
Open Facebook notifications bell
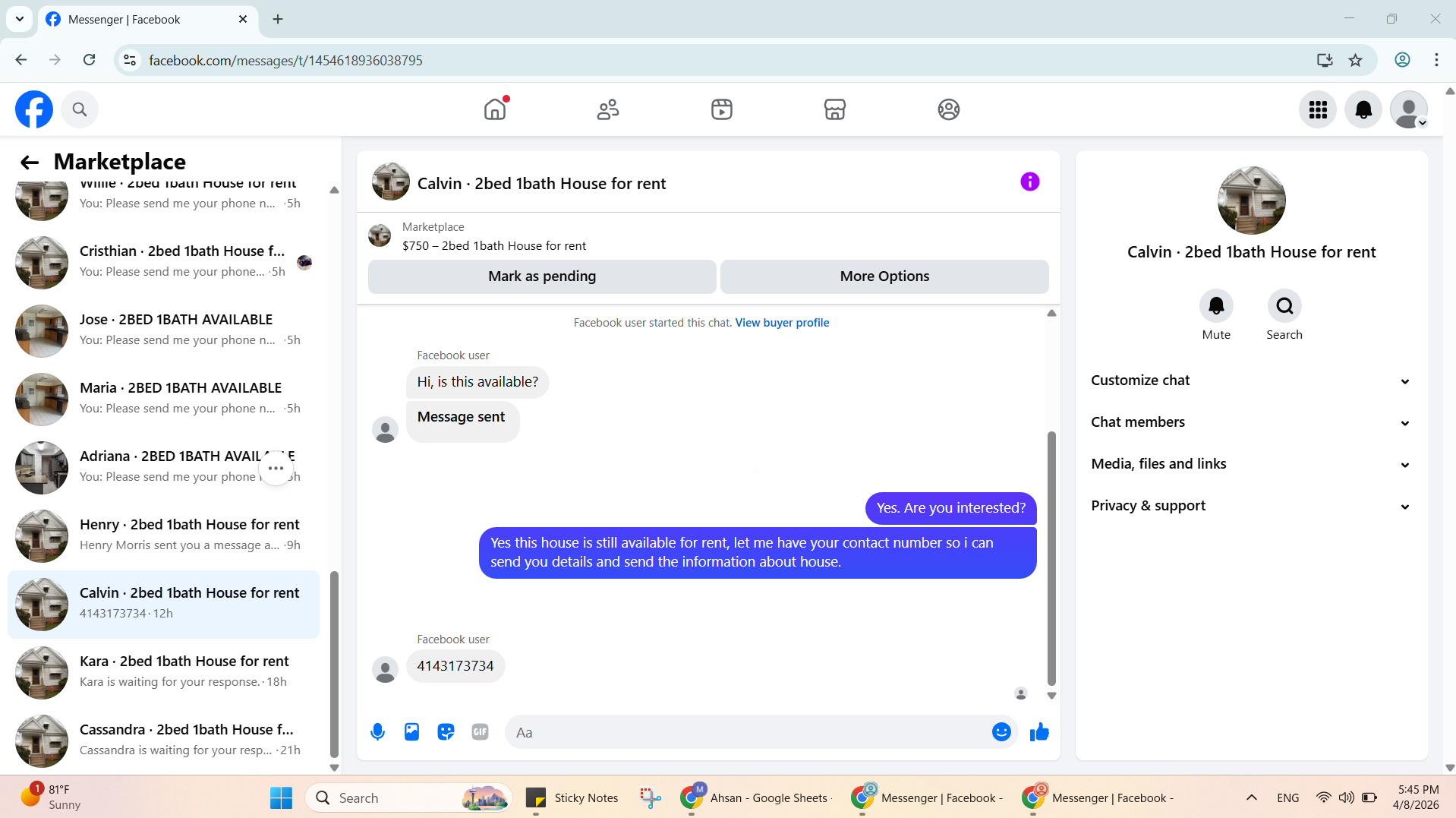point(1363,110)
